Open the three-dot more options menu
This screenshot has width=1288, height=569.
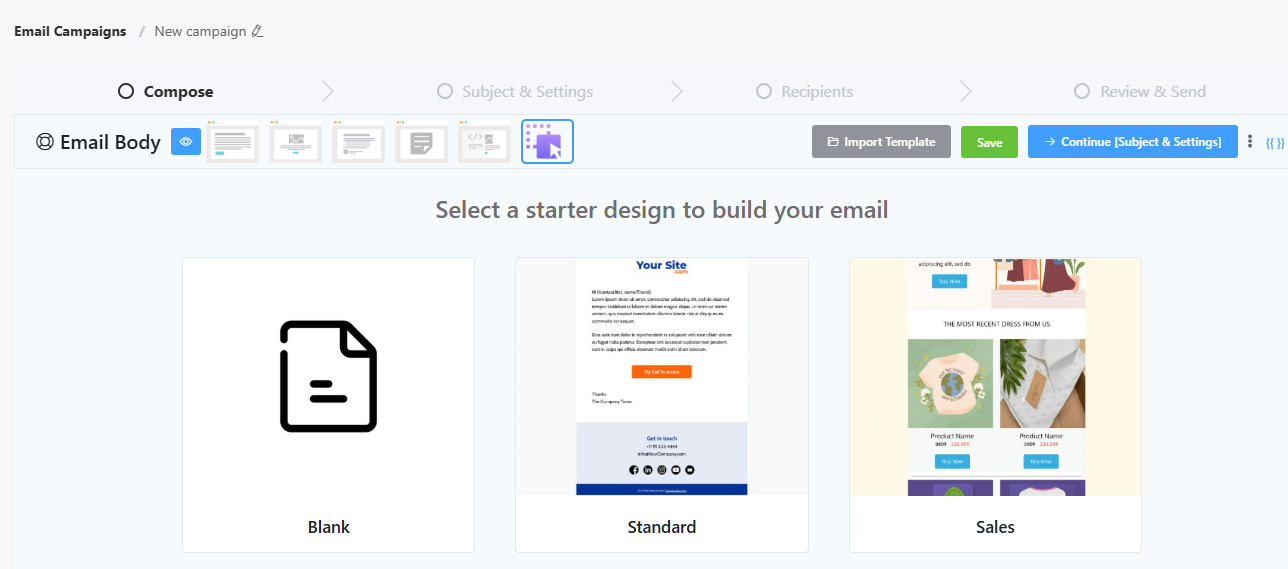[1250, 142]
